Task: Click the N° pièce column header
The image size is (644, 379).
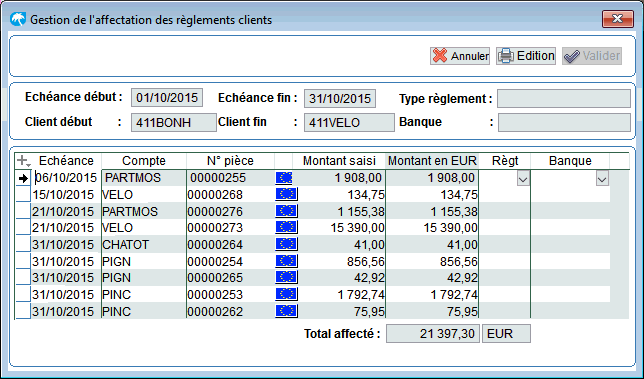Action: 230,161
